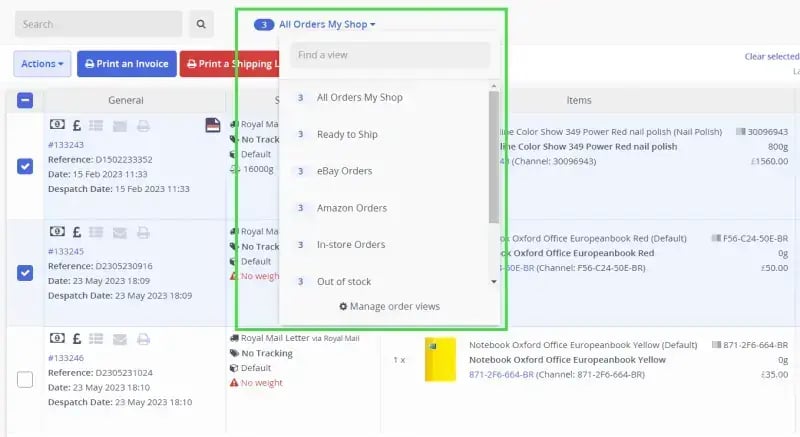Toggle the select-all checkbox in the table header

point(25,100)
